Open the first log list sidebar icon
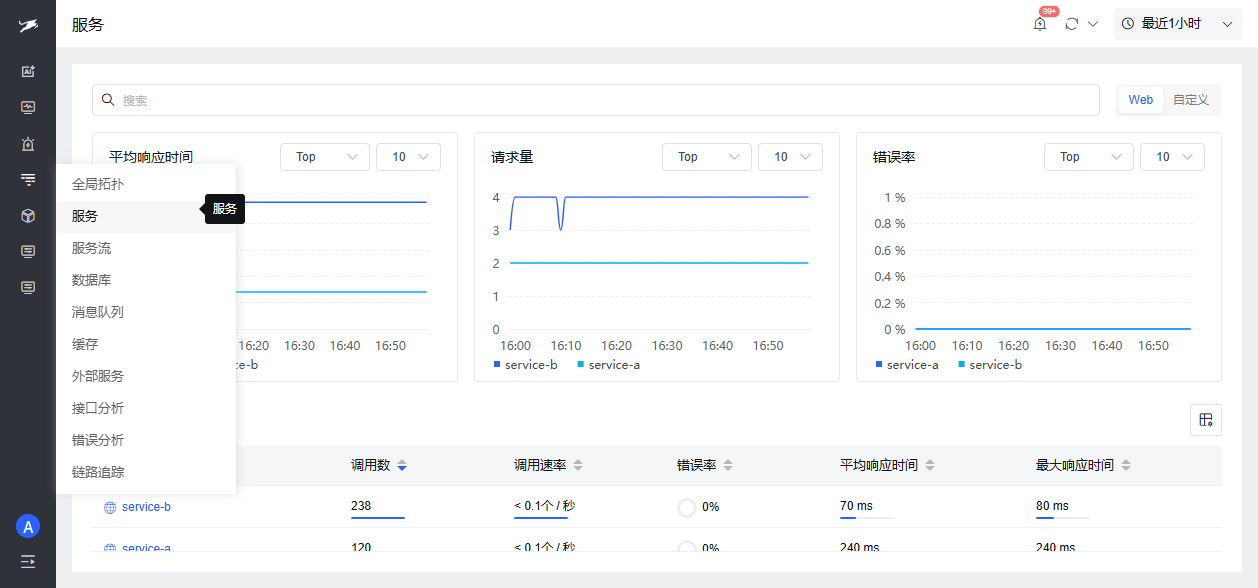Image resolution: width=1258 pixels, height=588 pixels. point(28,251)
